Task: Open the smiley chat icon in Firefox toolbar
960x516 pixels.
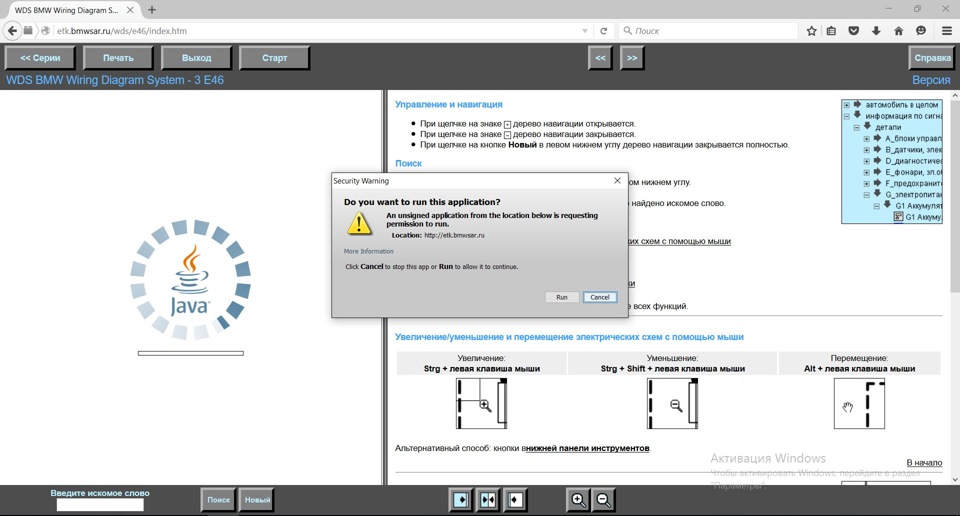Action: 921,31
